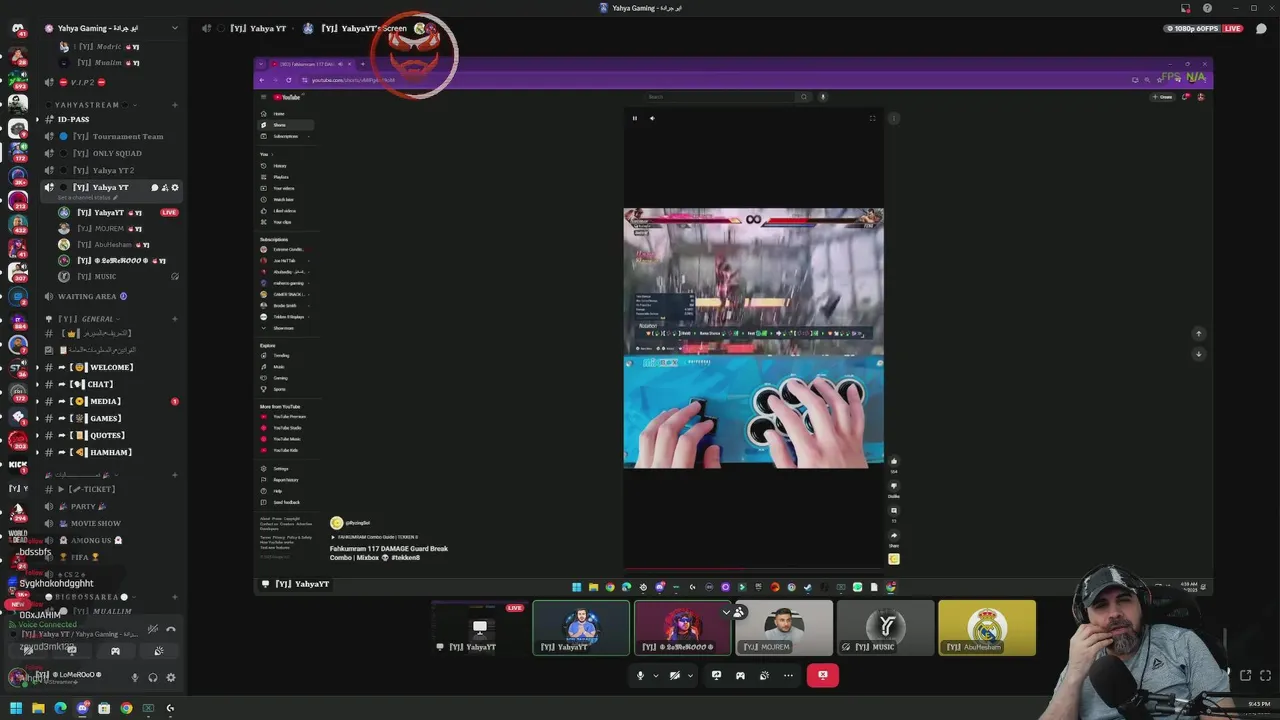This screenshot has height=720, width=1280.
Task: Select MOJREM participant tile
Action: [784, 628]
